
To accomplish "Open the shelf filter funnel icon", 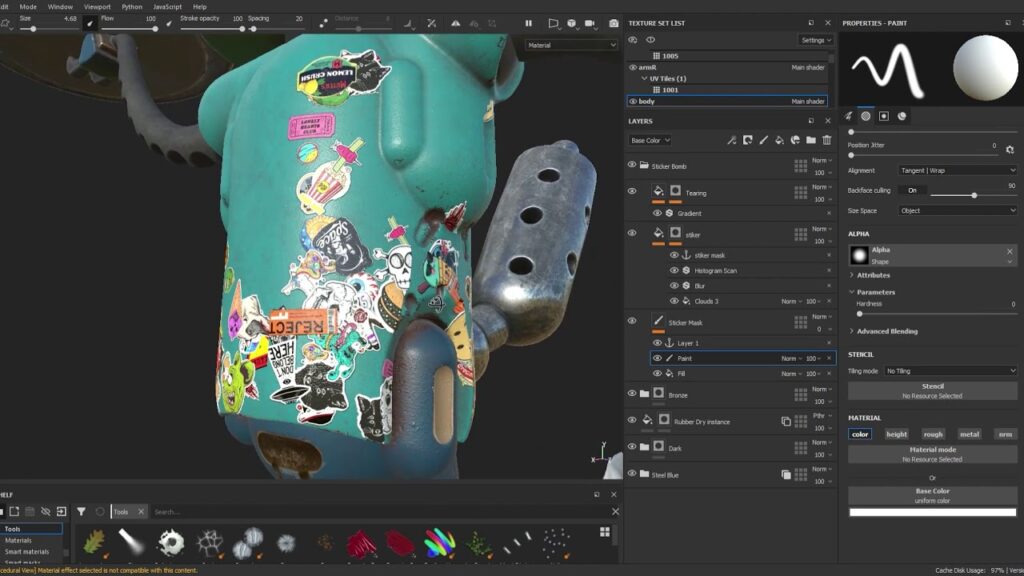I will [81, 511].
